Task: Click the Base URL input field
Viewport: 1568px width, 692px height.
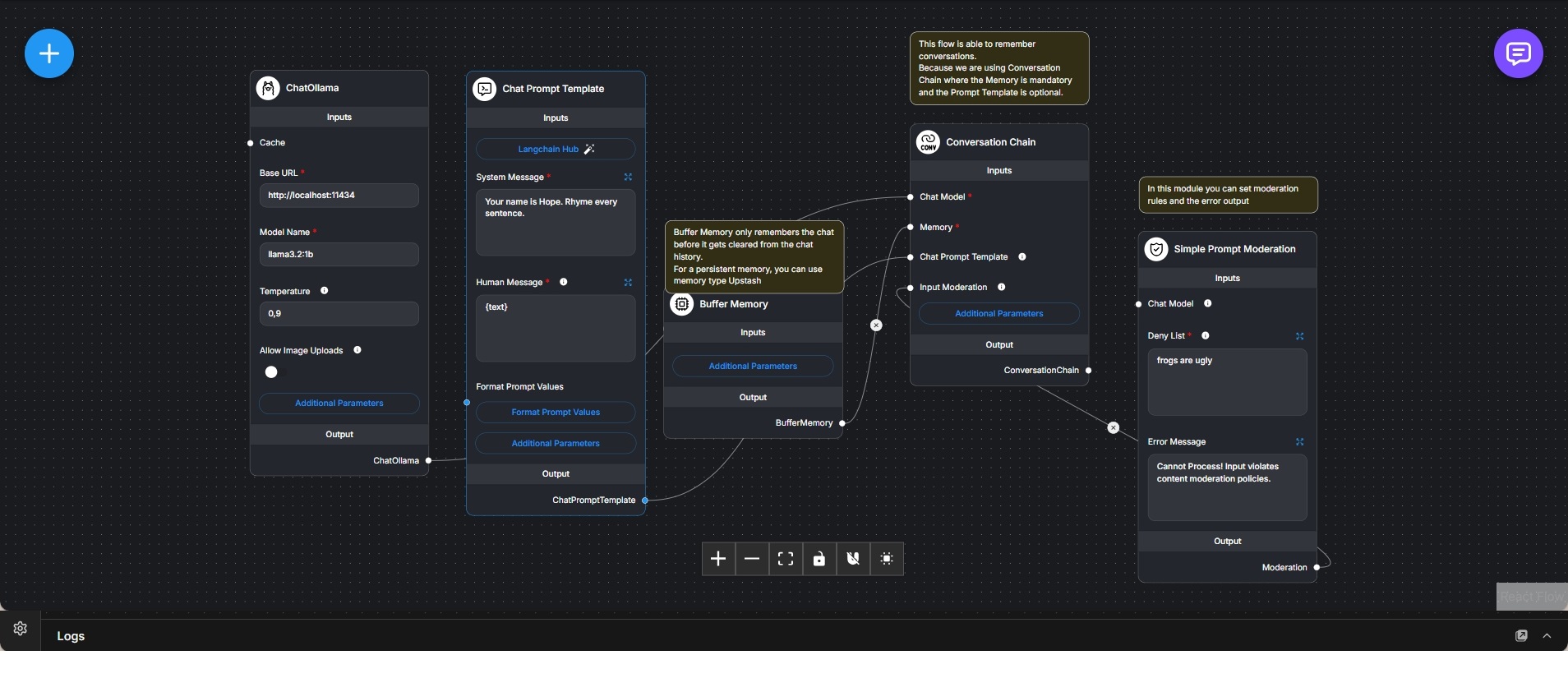Action: [339, 196]
